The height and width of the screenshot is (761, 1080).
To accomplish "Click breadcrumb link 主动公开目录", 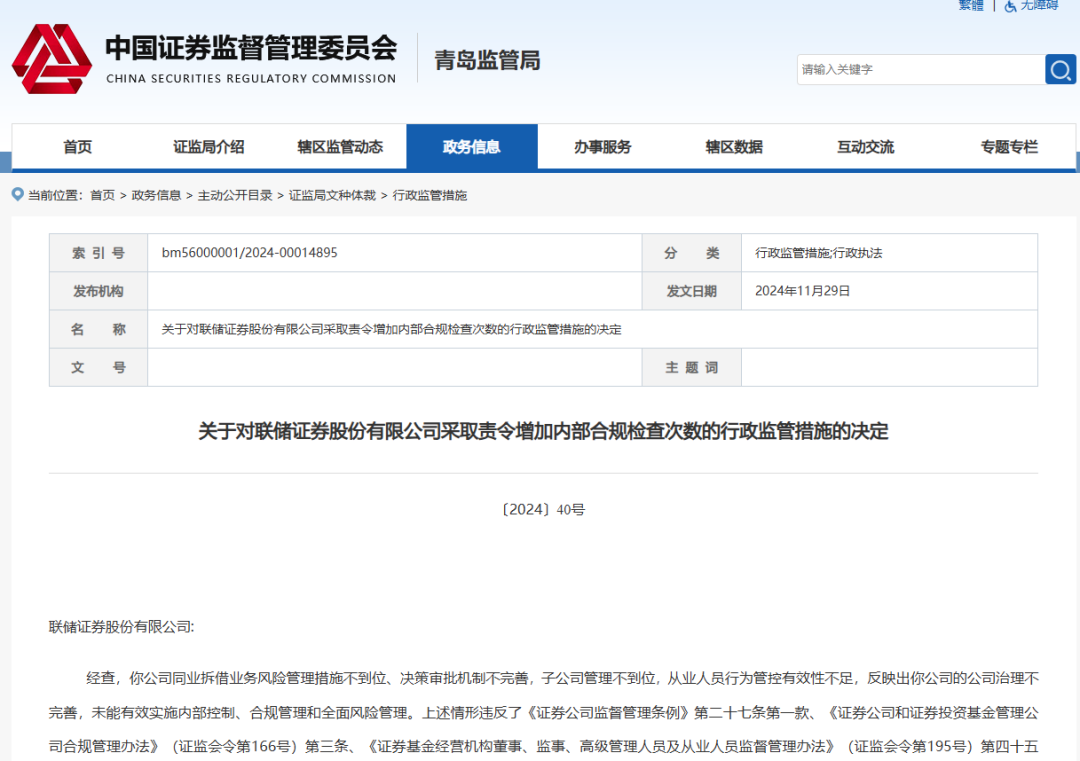I will coord(235,196).
